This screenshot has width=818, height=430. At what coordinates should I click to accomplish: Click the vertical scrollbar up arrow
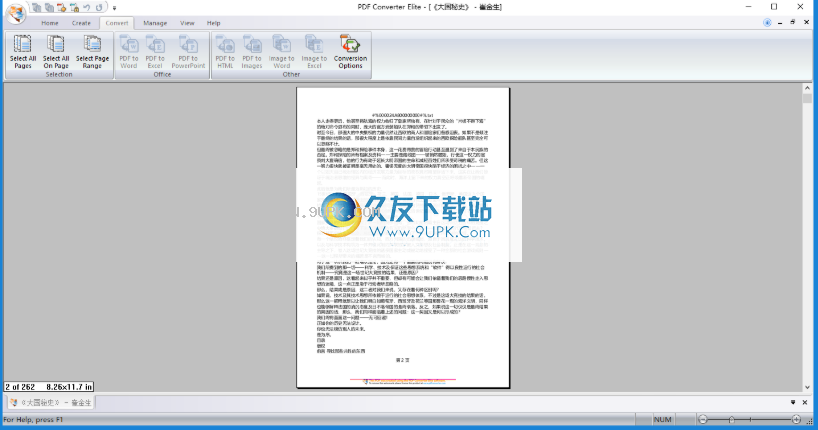807,88
